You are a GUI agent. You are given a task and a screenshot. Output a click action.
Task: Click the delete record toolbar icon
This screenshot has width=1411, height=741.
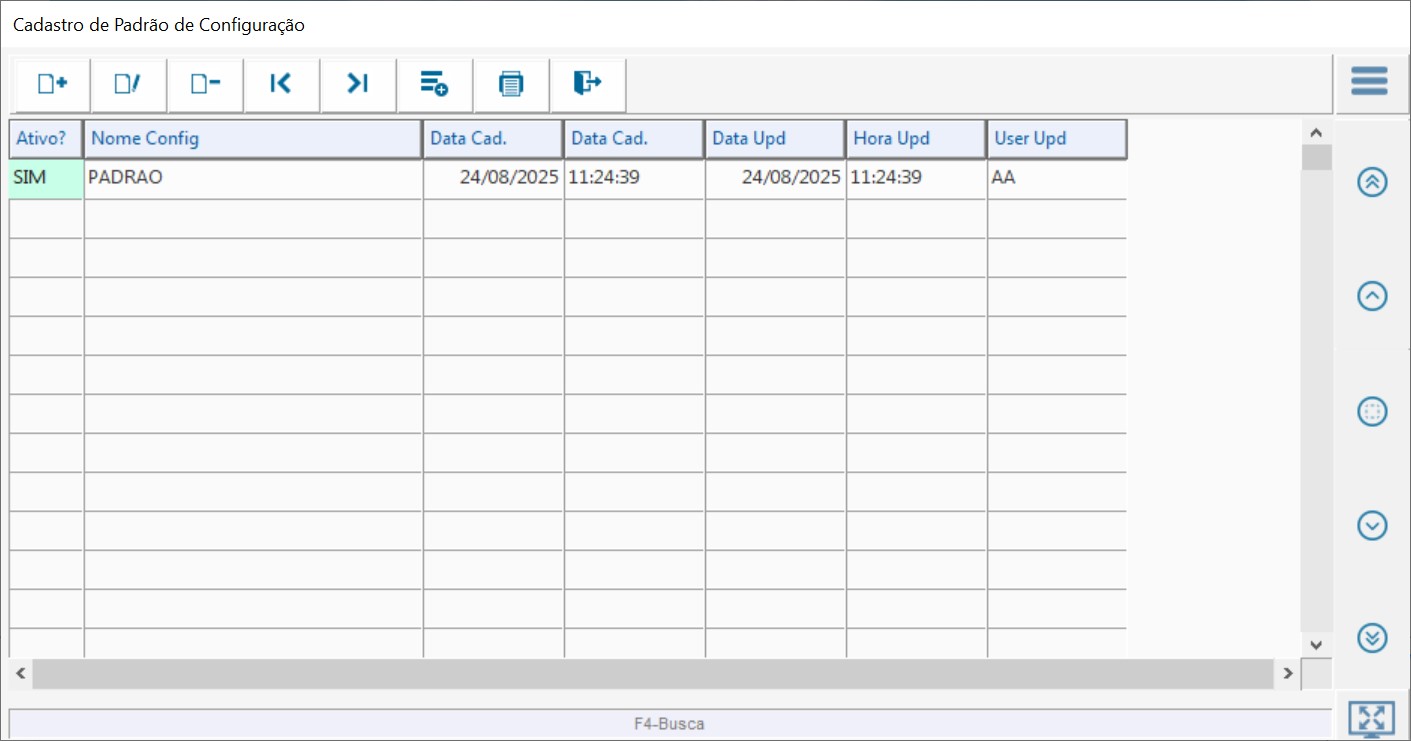tap(205, 84)
